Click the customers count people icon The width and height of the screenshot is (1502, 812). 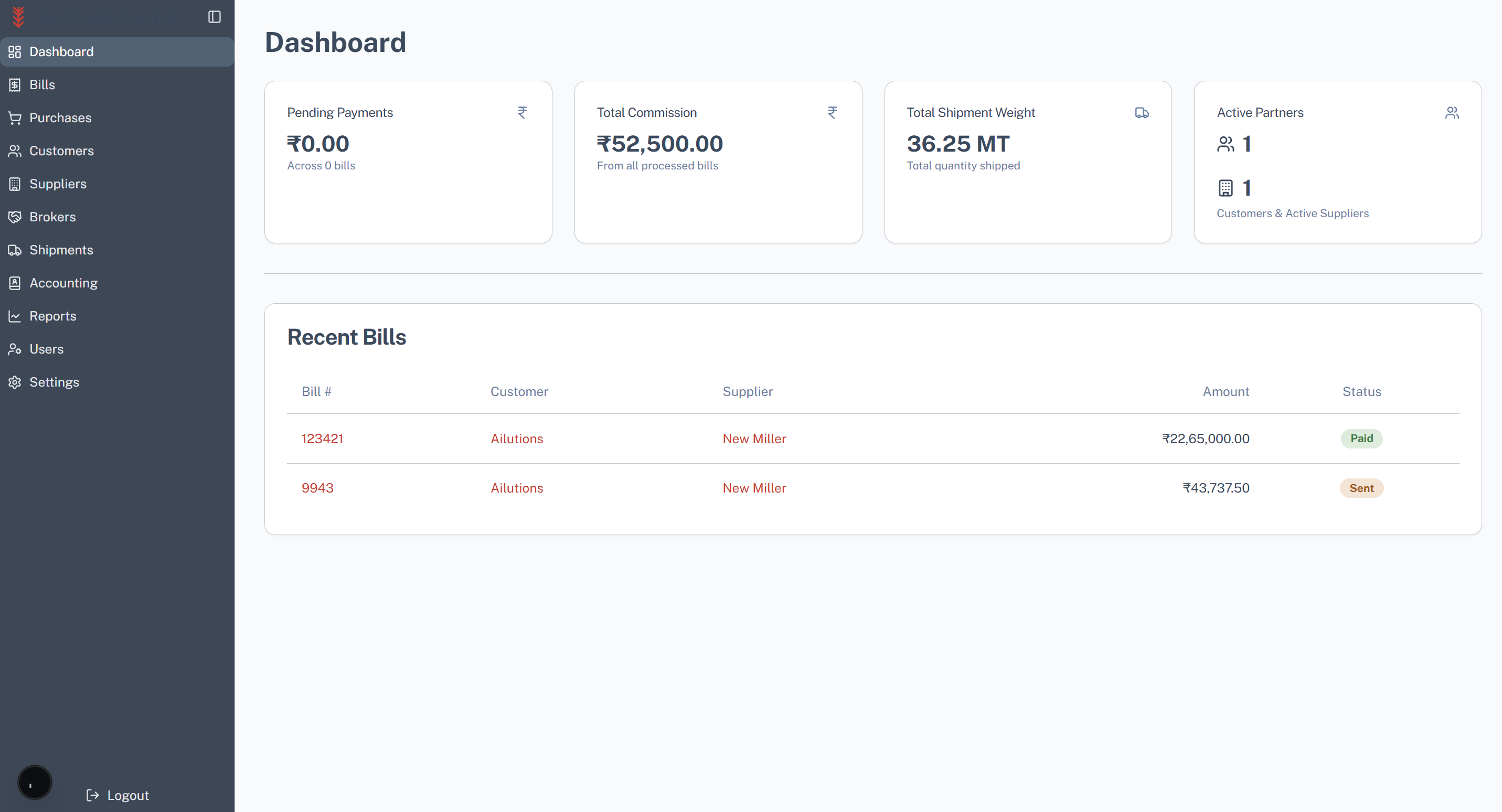(1226, 144)
